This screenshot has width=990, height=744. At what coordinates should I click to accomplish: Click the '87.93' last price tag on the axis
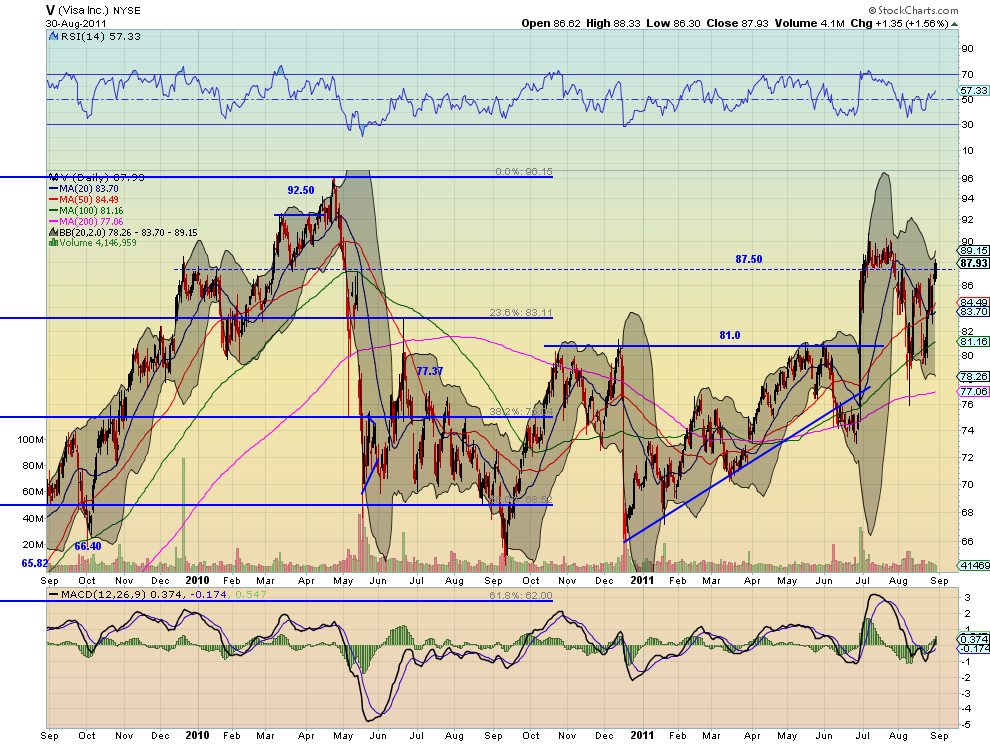coord(973,263)
